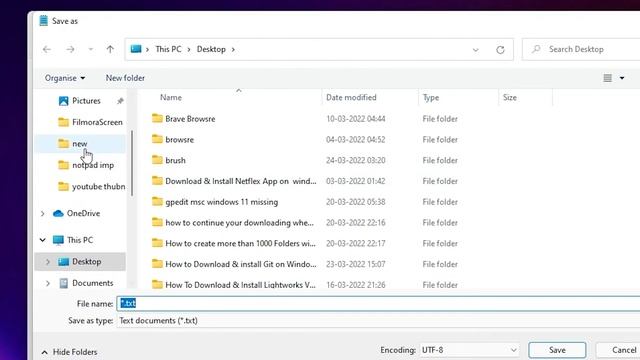Expand the OneDrive tree node
The width and height of the screenshot is (640, 360).
coord(42,213)
